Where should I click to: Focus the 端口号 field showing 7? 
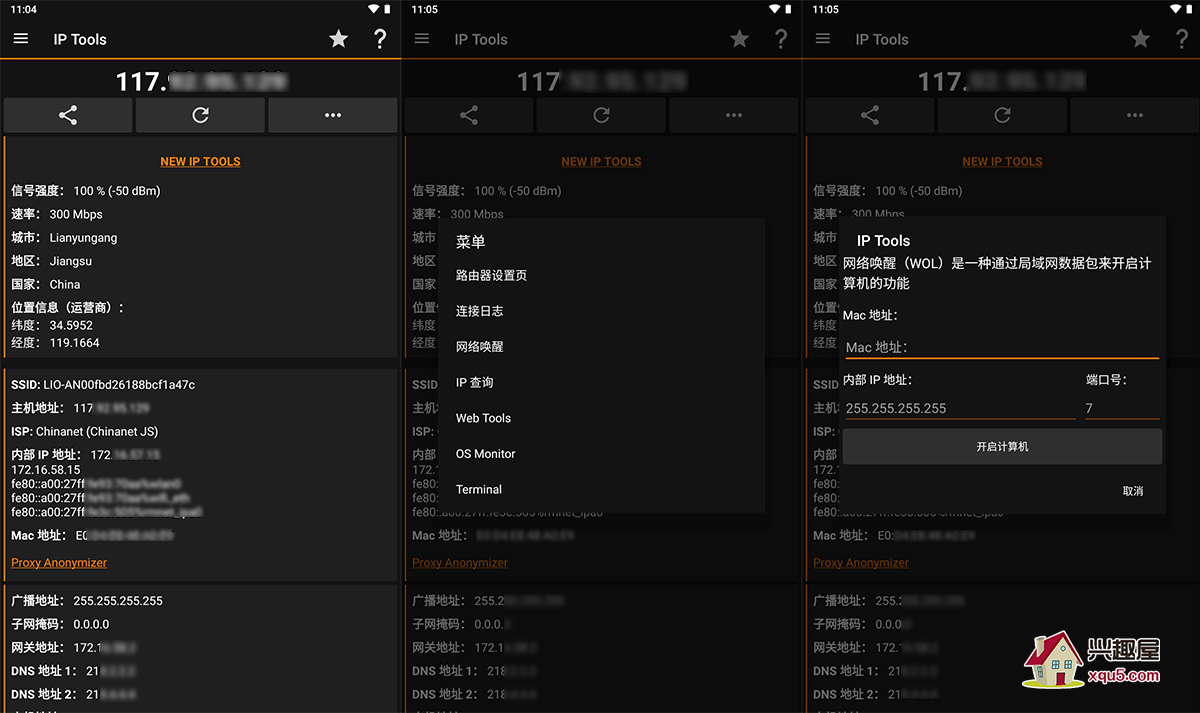pyautogui.click(x=1122, y=408)
